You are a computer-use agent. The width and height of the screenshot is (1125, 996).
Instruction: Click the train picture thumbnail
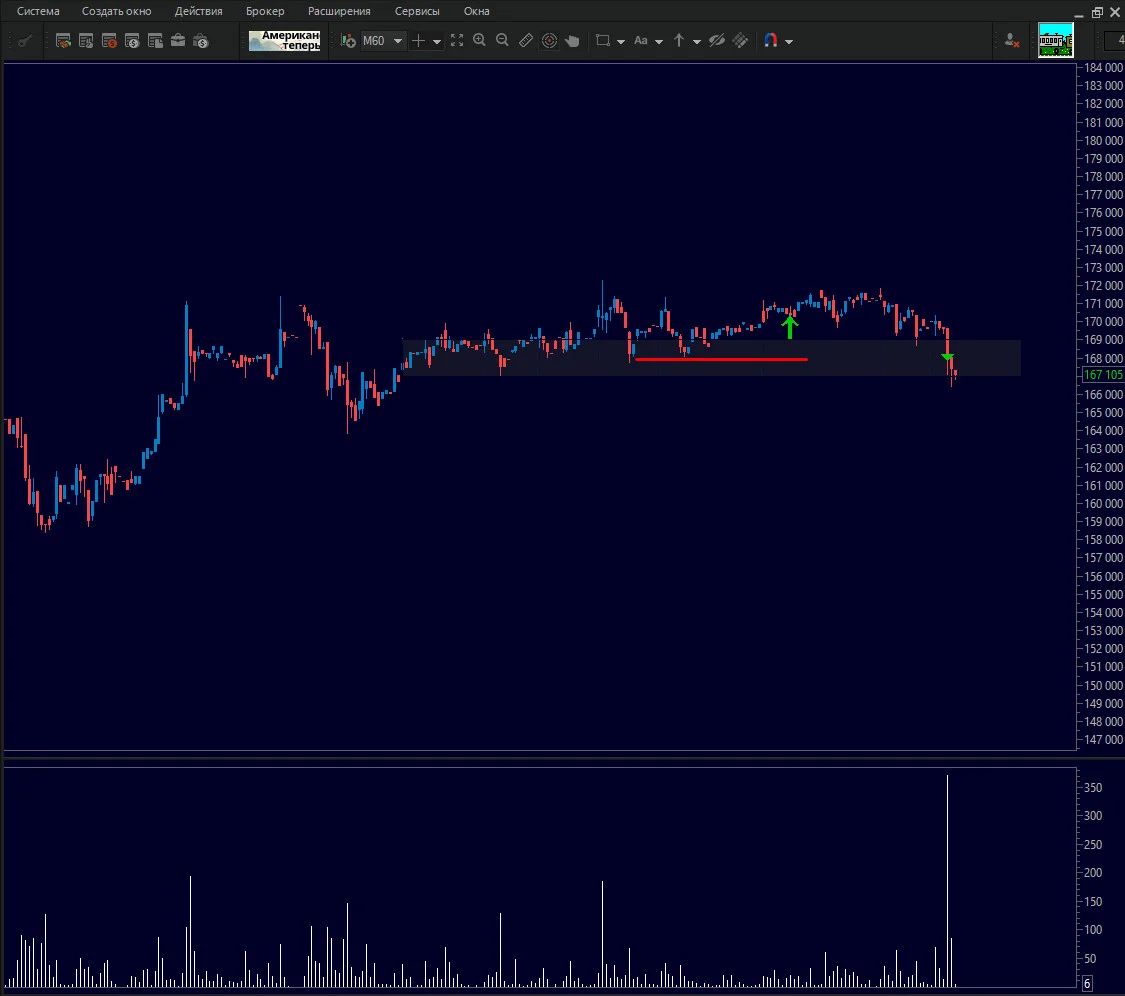(x=1055, y=40)
